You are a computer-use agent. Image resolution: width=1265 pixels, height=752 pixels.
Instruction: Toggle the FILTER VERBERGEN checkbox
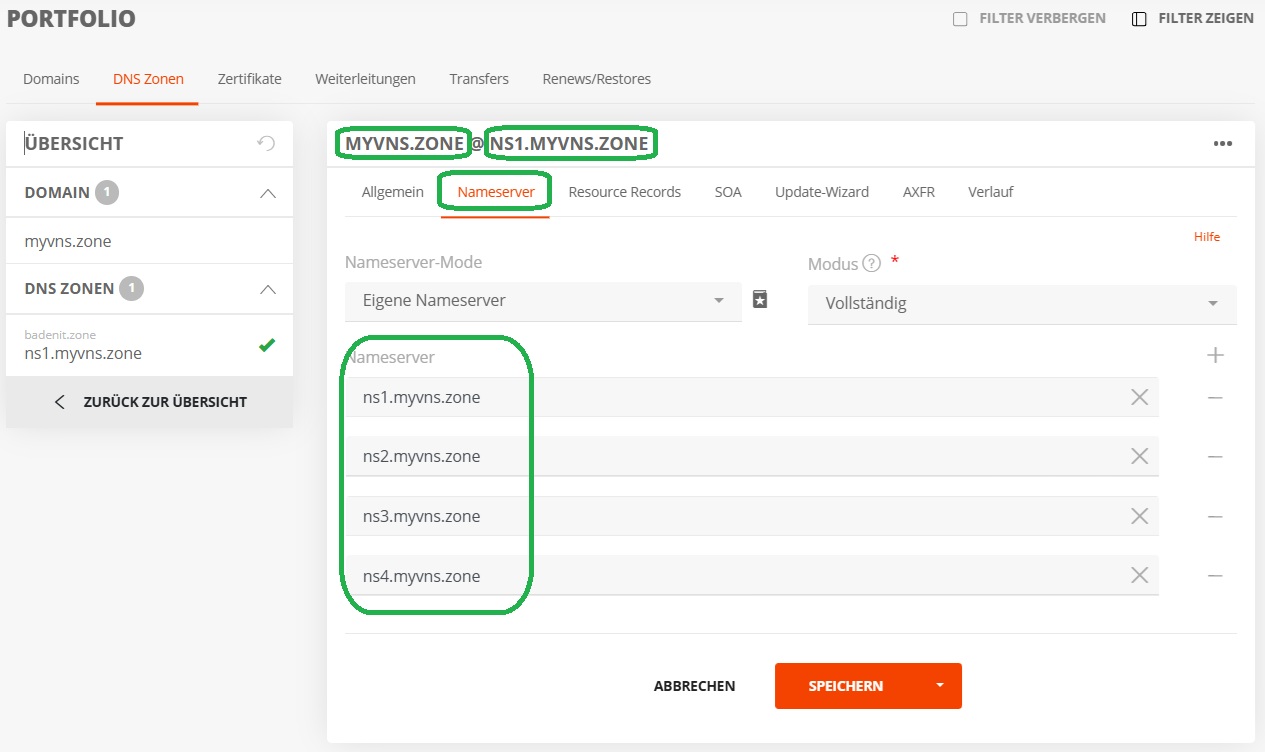click(x=960, y=19)
